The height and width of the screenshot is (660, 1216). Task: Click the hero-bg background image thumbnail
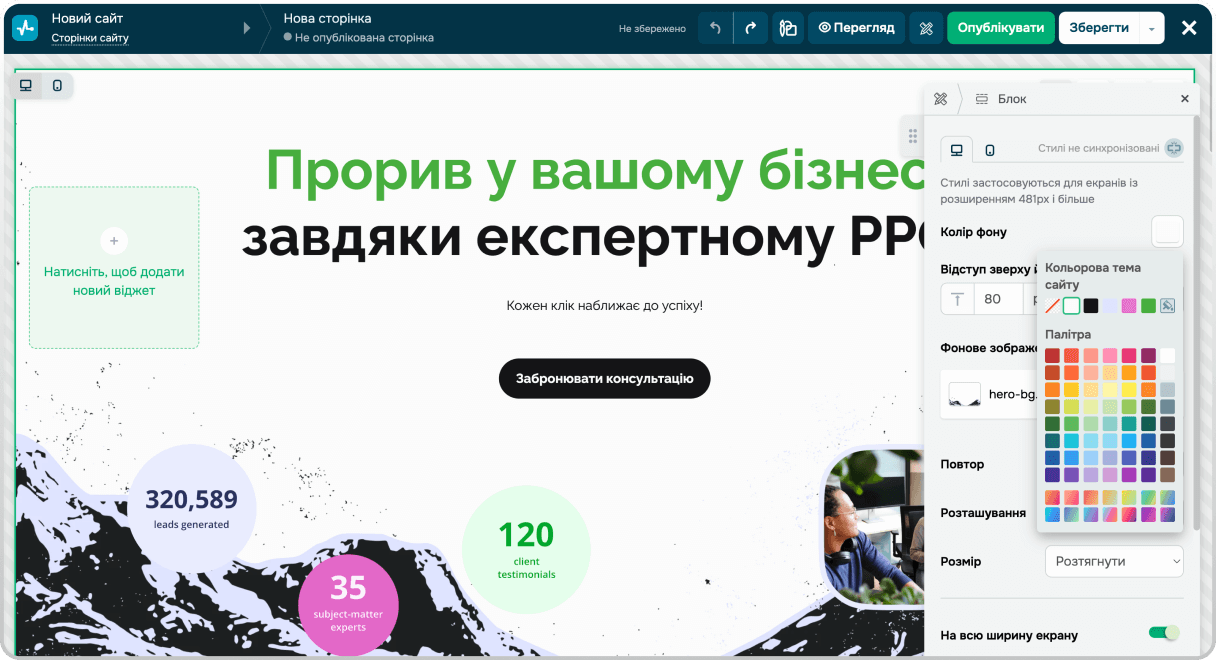(965, 394)
